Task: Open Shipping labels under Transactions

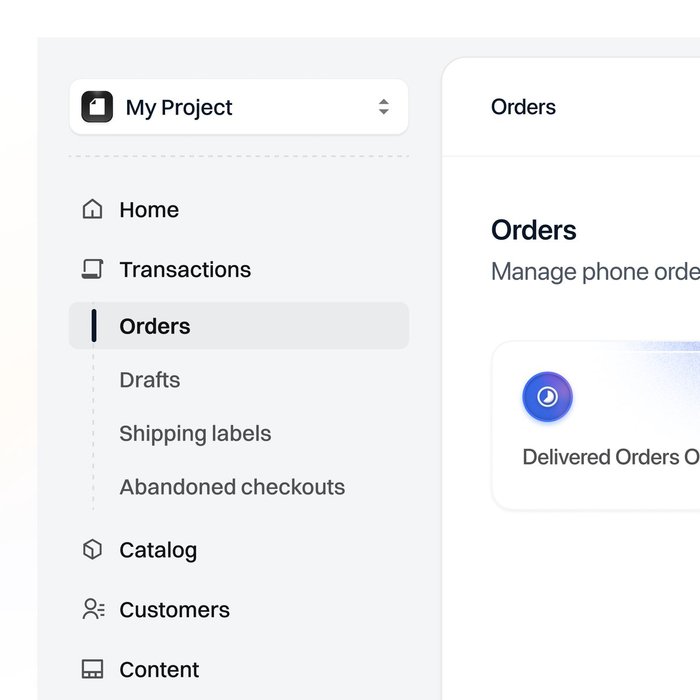Action: 195,434
